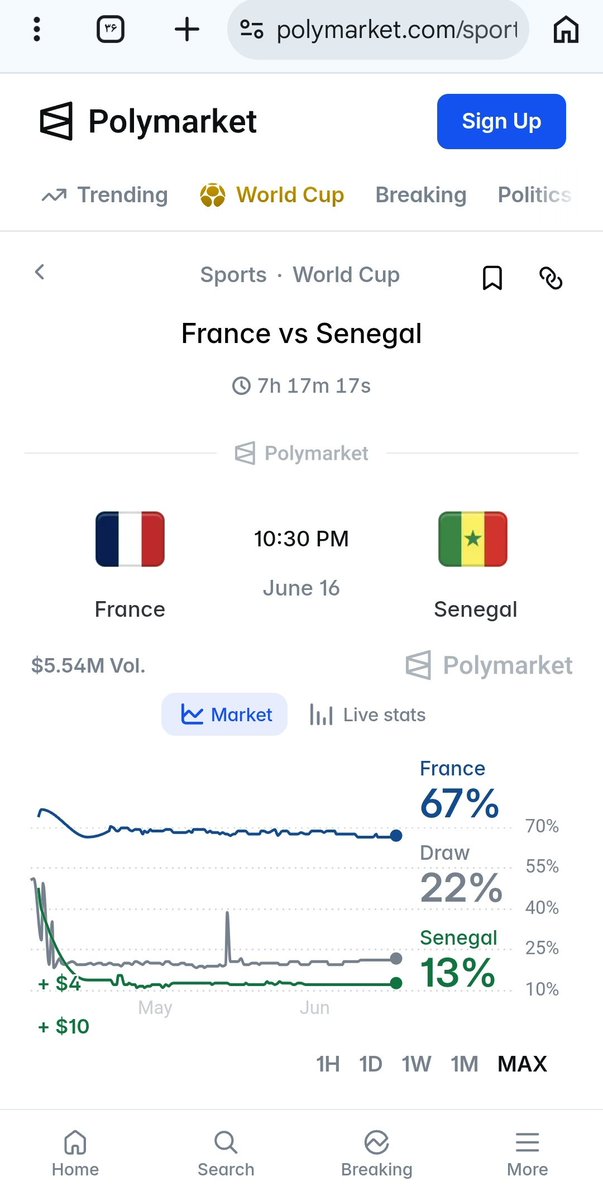Open the browser tab switcher
Image resolution: width=603 pixels, height=1200 pixels.
110,29
